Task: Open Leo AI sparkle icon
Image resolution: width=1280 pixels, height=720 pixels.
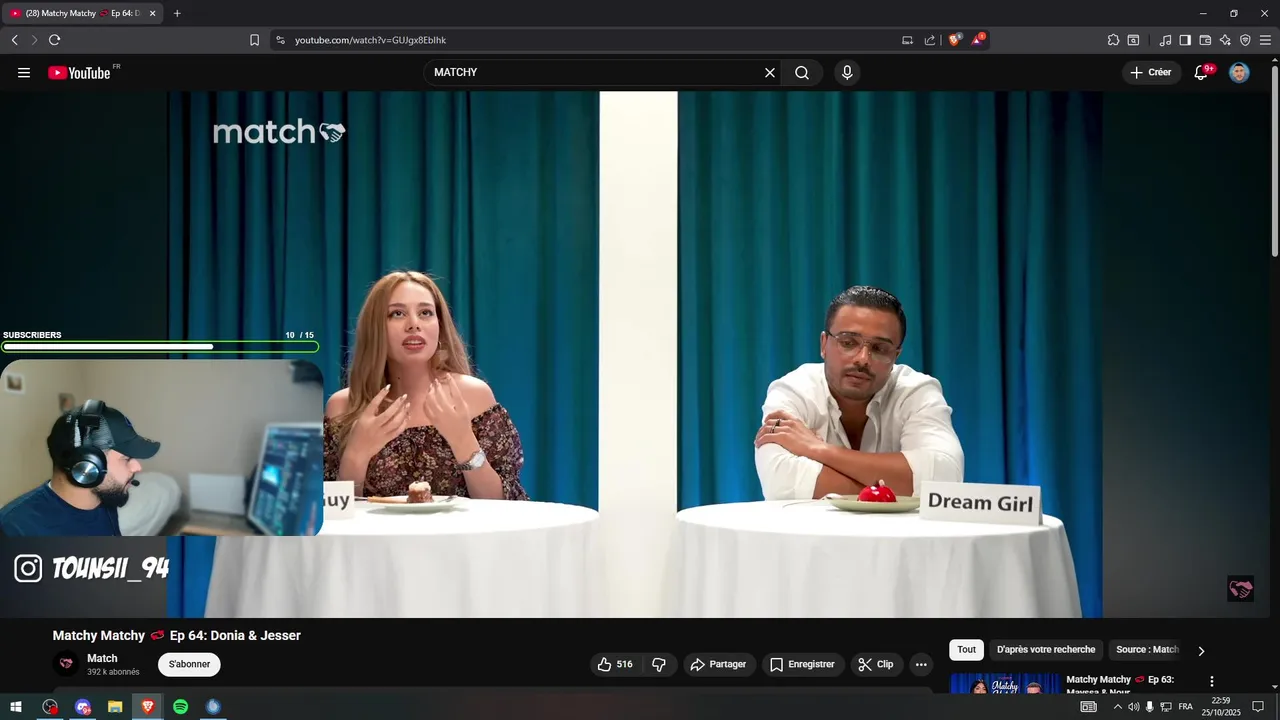Action: [1225, 40]
